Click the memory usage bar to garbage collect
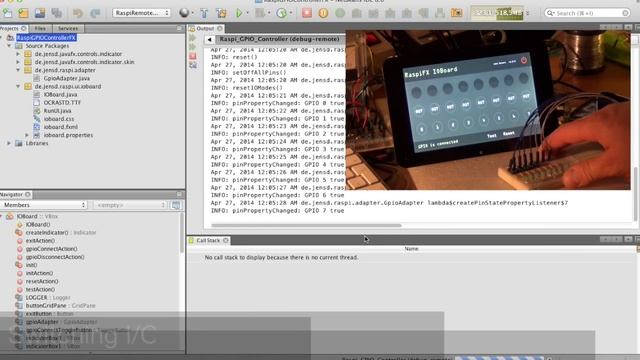This screenshot has height=360, width=640. [497, 13]
